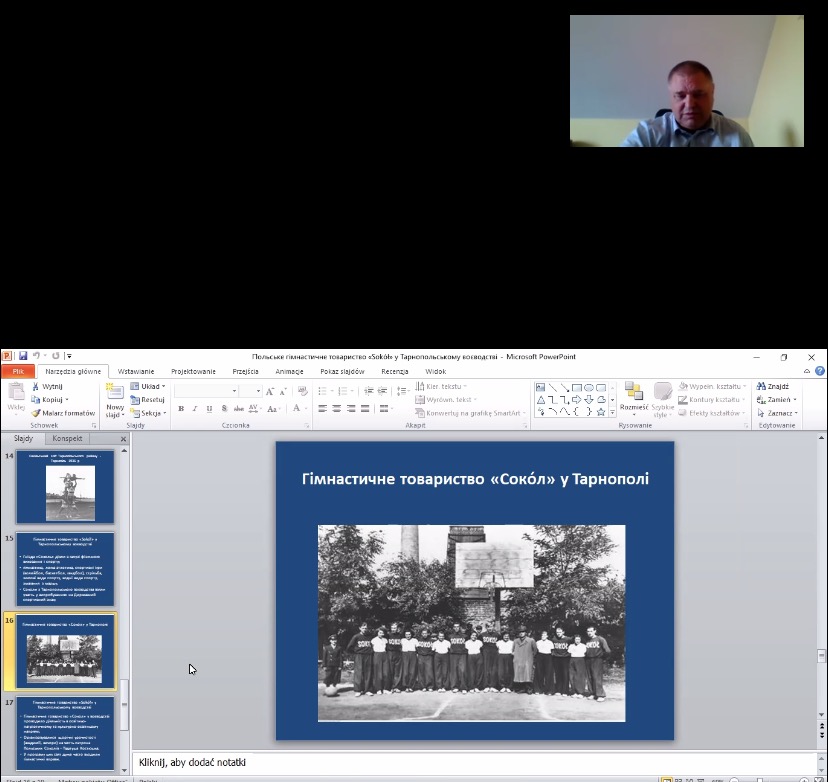Open PowerPoint help question mark icon
Image resolution: width=828 pixels, height=782 pixels.
(818, 371)
